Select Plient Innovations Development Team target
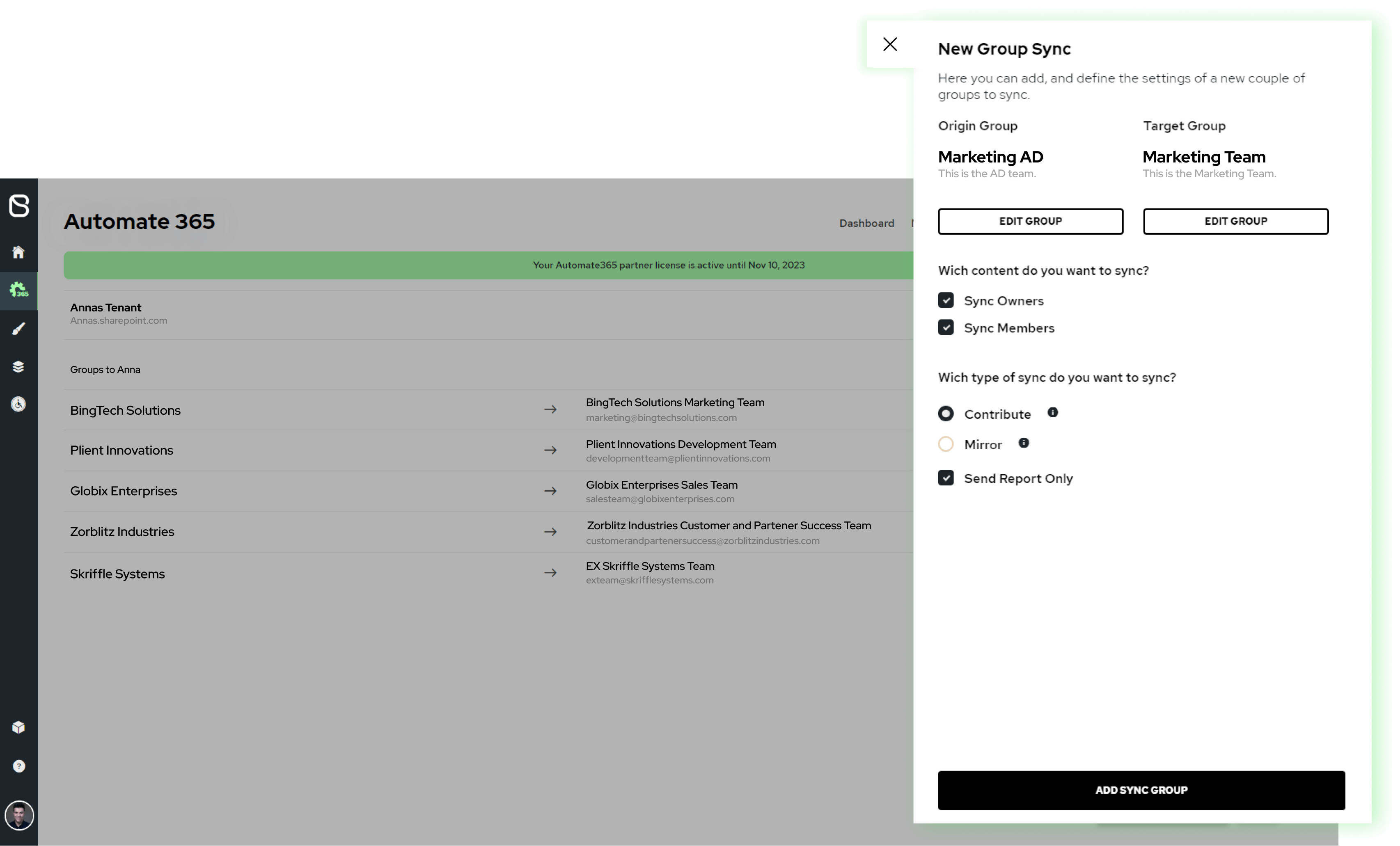This screenshot has height=846, width=1400. [681, 445]
